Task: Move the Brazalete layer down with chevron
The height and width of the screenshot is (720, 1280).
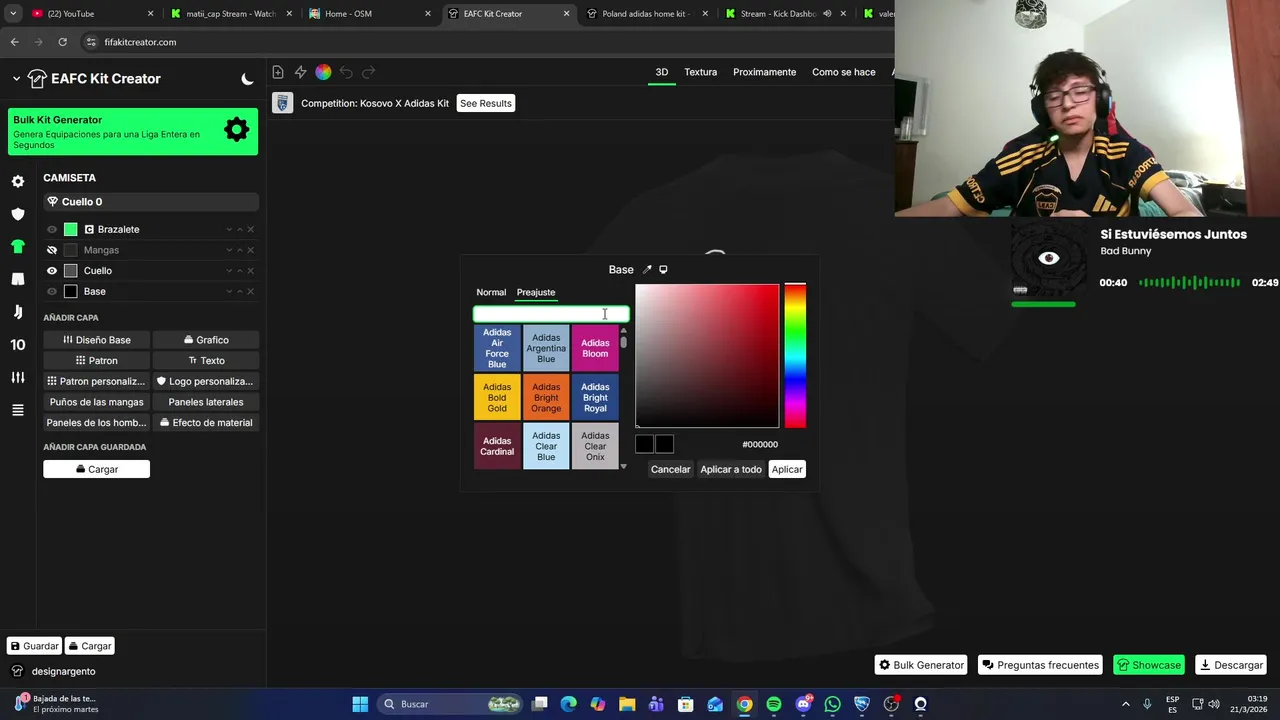Action: (x=229, y=230)
